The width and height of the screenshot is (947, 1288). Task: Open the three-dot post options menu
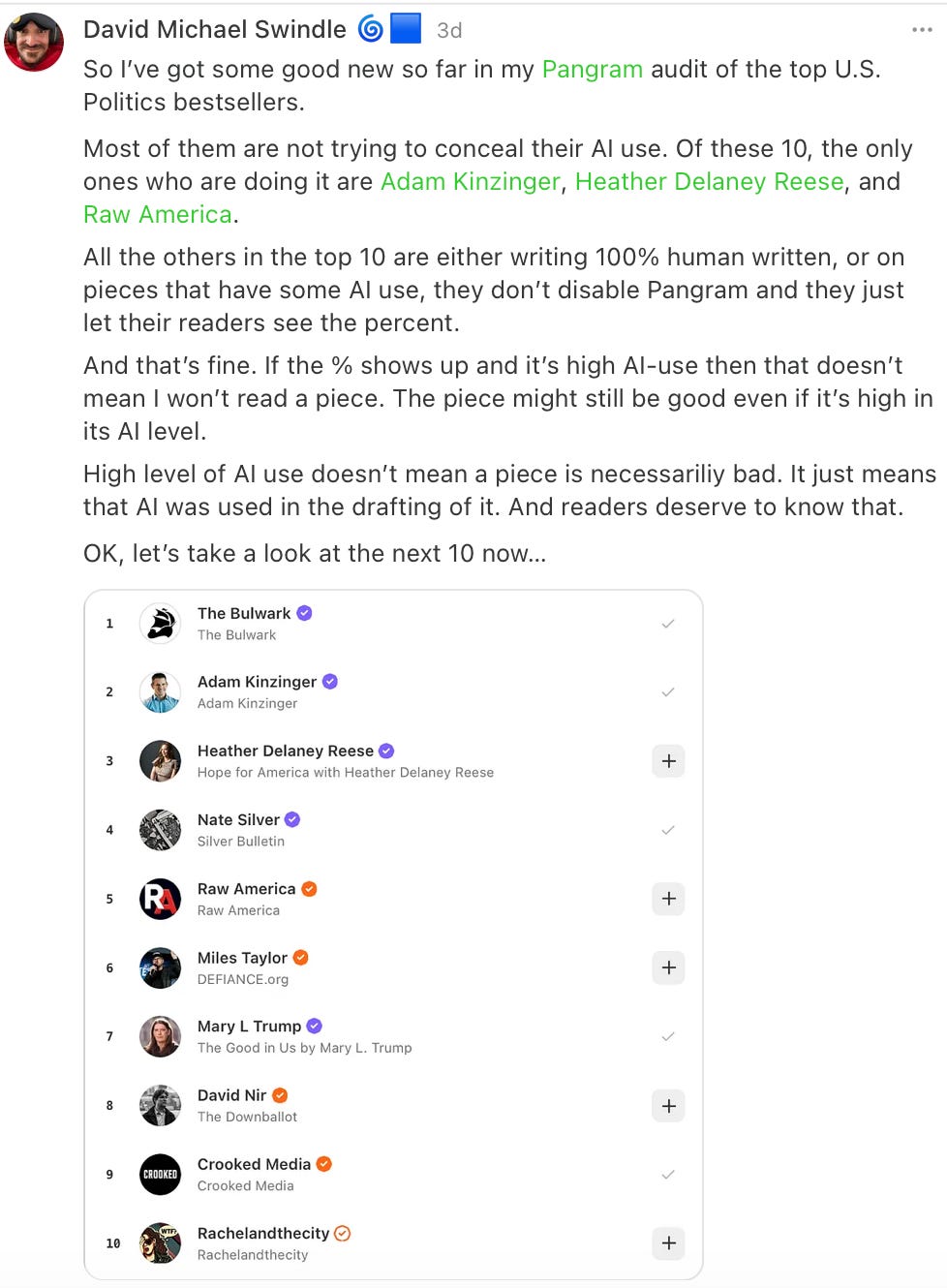tap(922, 30)
